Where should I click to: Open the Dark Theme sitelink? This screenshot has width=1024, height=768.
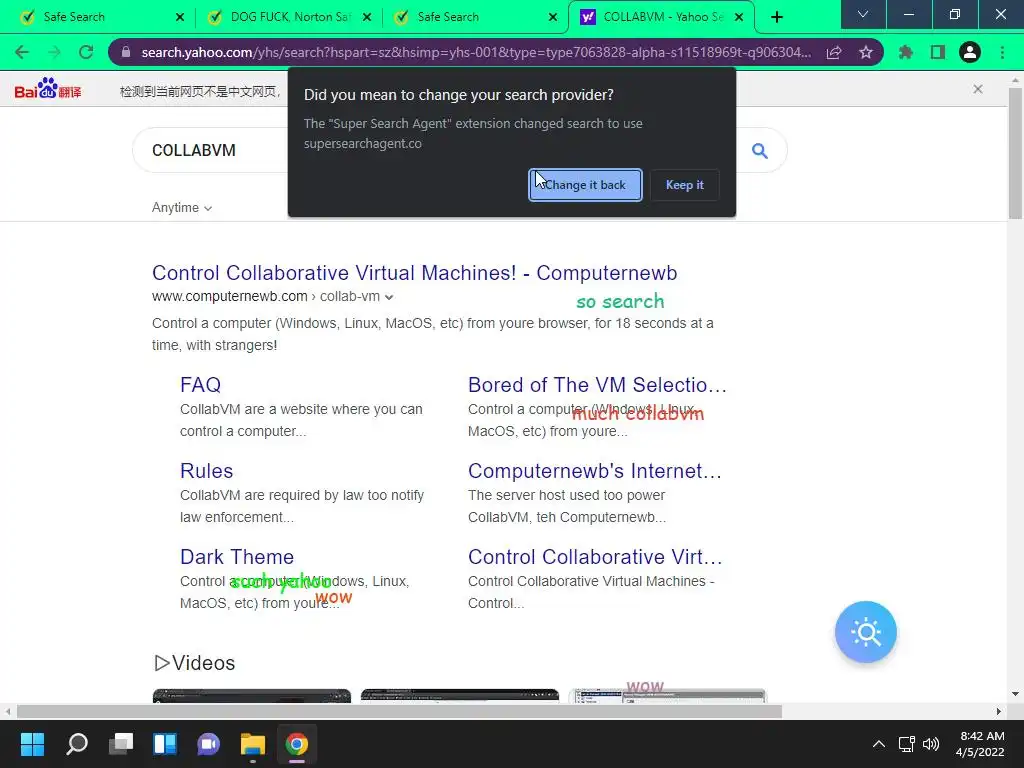[x=237, y=557]
